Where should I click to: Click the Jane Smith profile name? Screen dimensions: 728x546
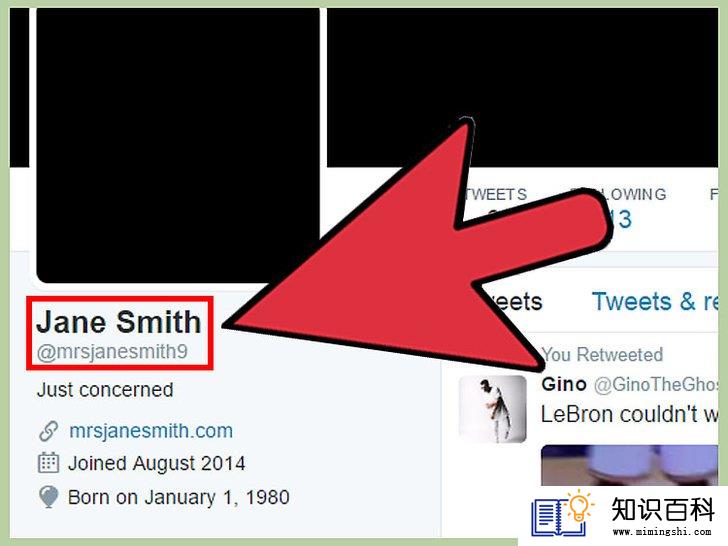(118, 321)
